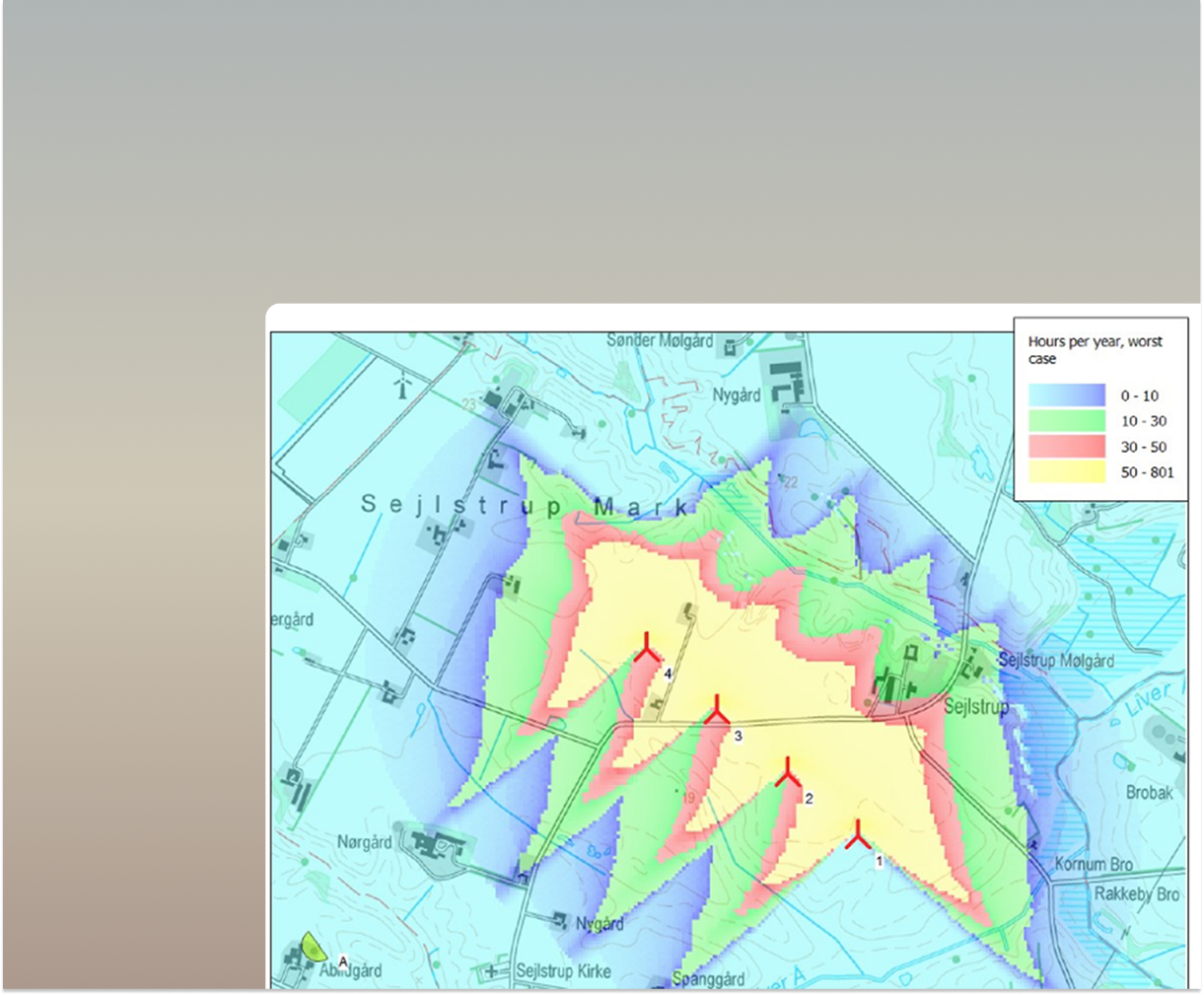The width and height of the screenshot is (1204, 995).
Task: Click the '50 - 801' legend label
Action: (x=1148, y=472)
